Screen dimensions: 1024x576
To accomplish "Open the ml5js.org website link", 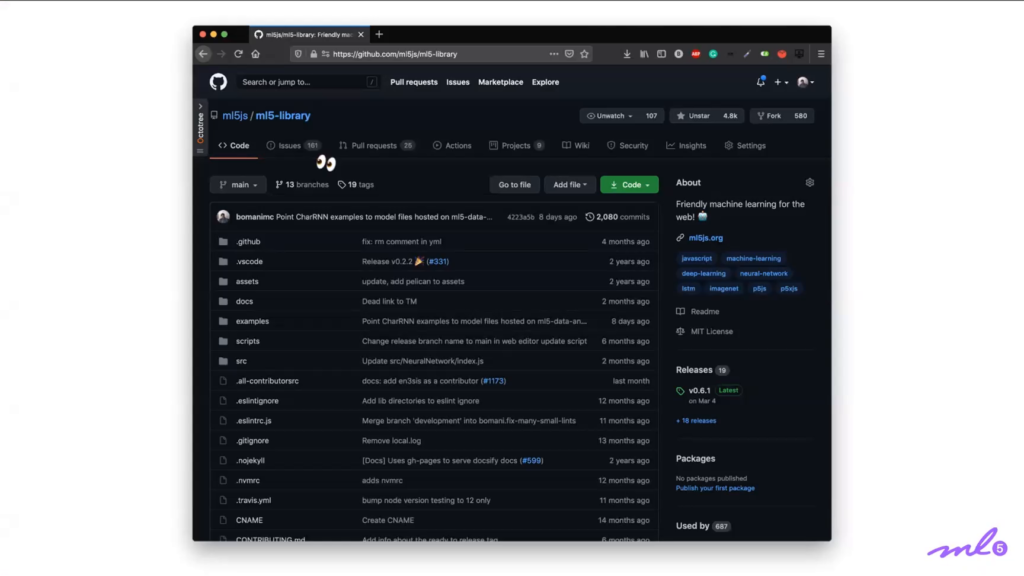I will coord(705,238).
